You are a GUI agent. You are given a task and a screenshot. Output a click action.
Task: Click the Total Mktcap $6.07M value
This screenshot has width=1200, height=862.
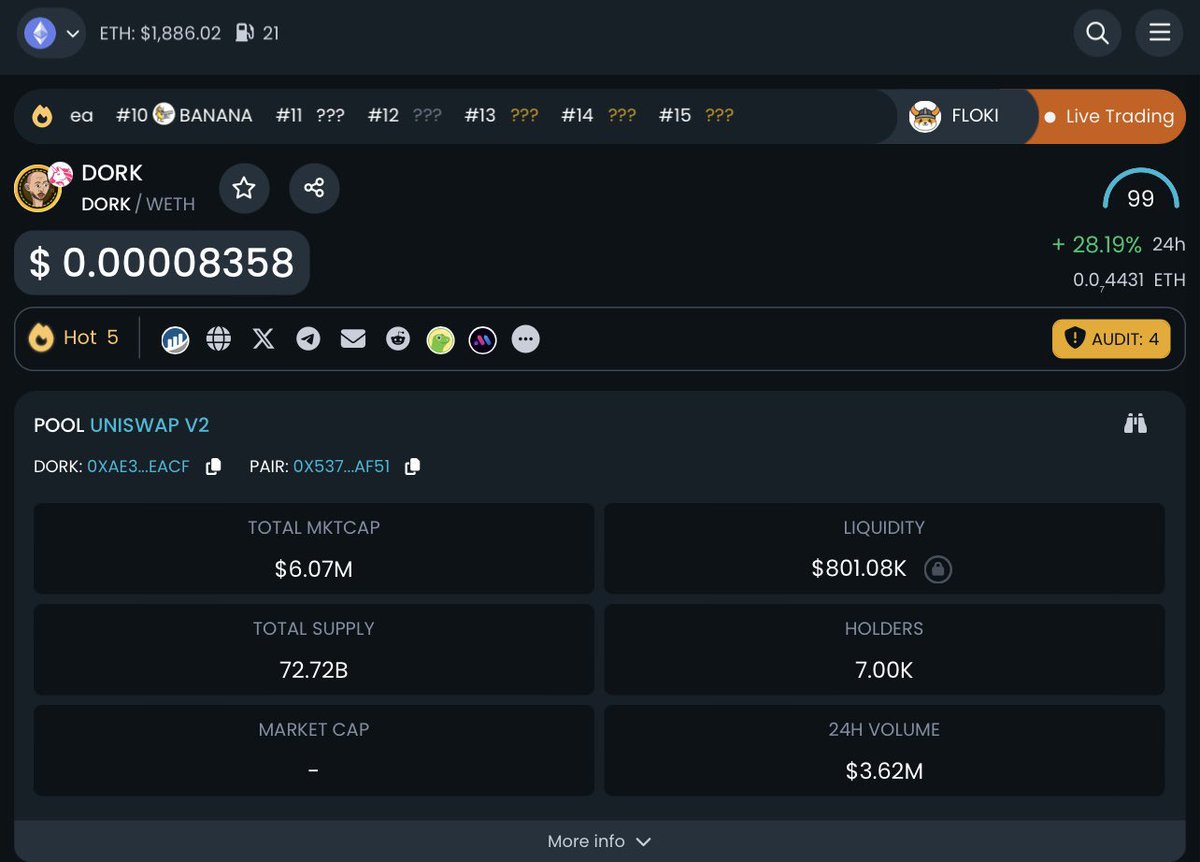[314, 569]
